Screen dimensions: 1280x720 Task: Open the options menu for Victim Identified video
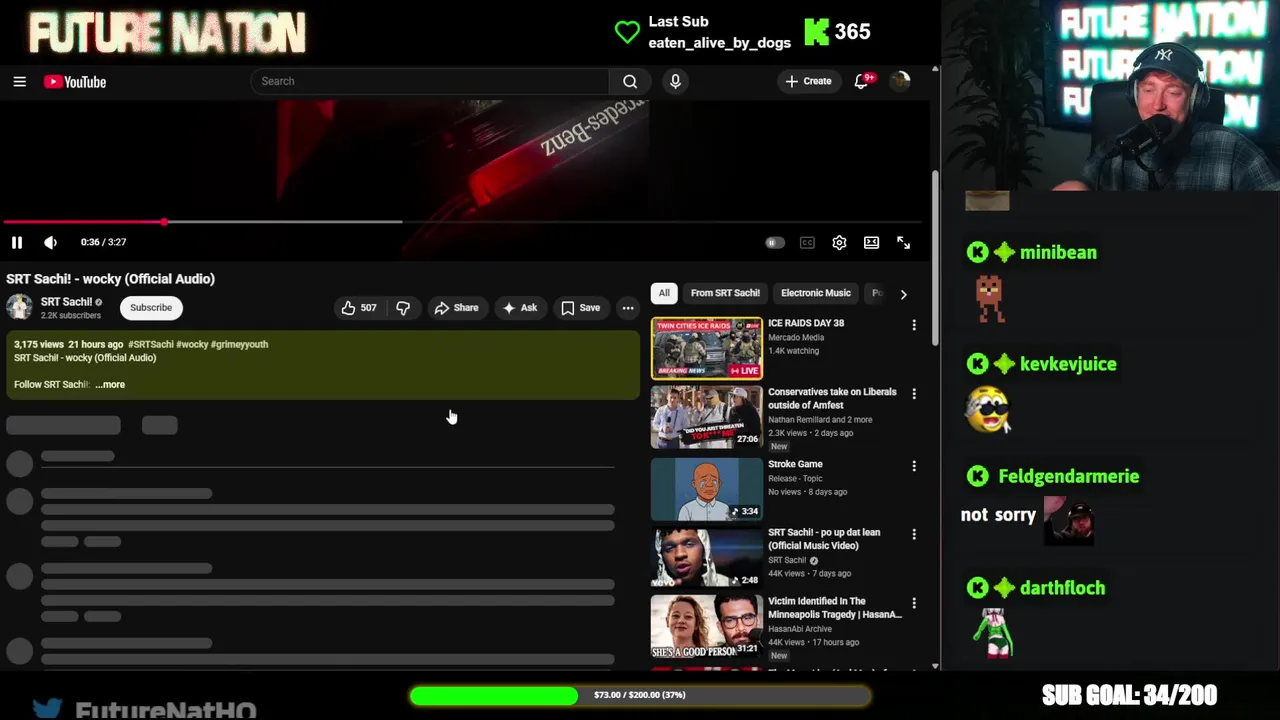pyautogui.click(x=914, y=604)
